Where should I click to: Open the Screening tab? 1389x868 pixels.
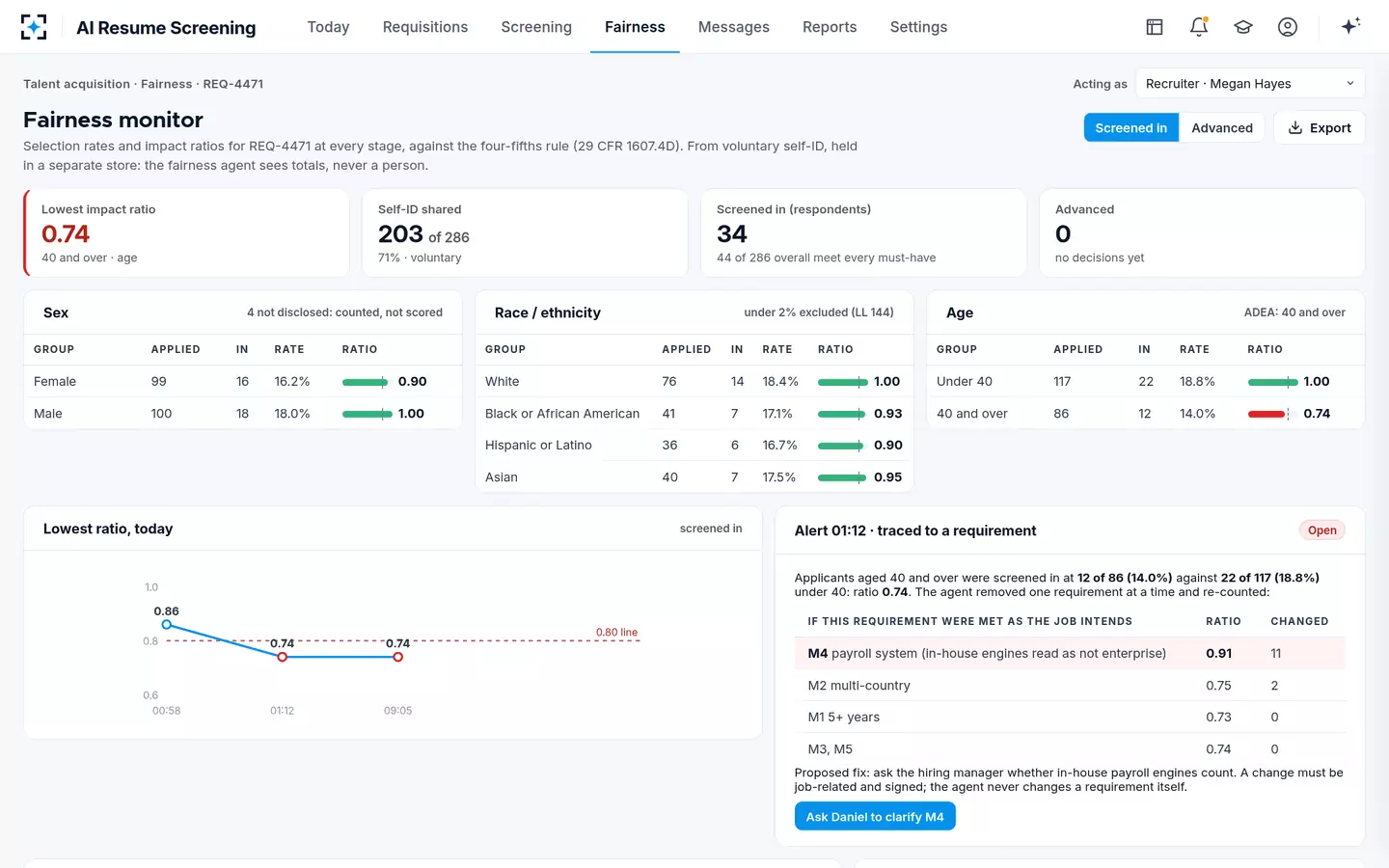click(536, 27)
